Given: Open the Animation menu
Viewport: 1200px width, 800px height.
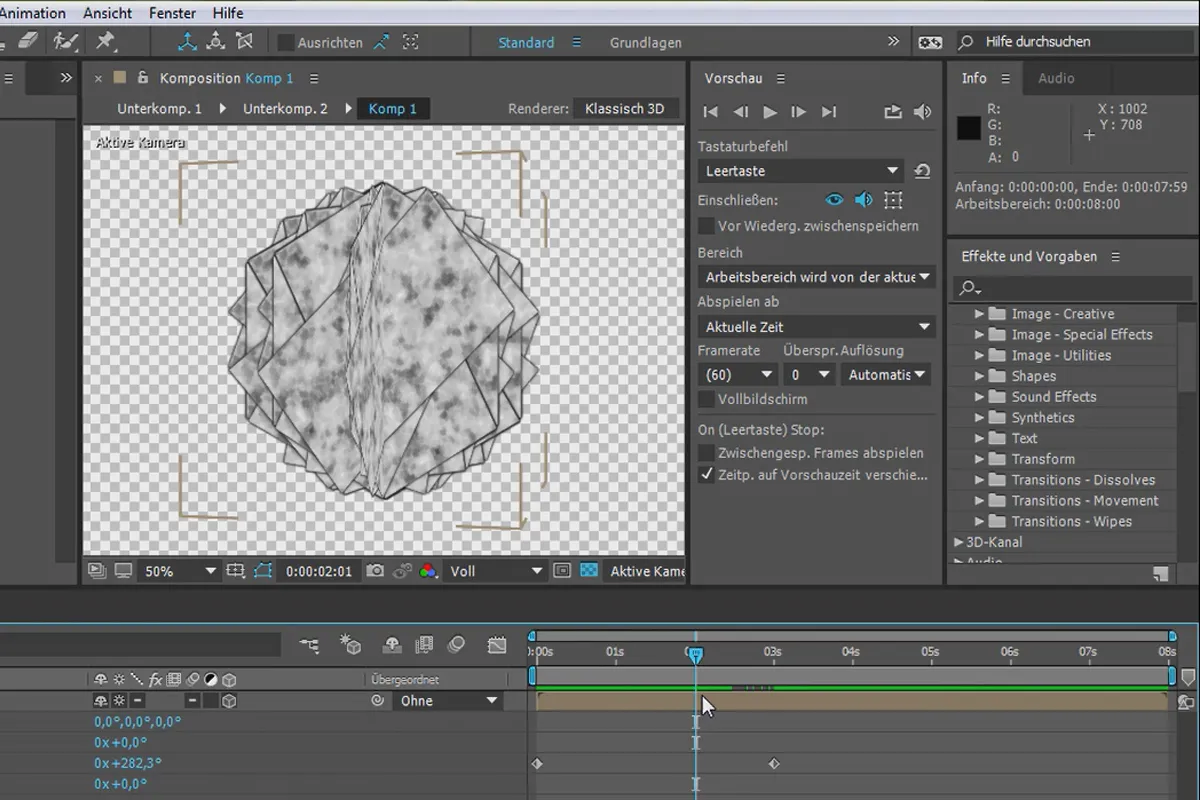Looking at the screenshot, I should [x=33, y=13].
